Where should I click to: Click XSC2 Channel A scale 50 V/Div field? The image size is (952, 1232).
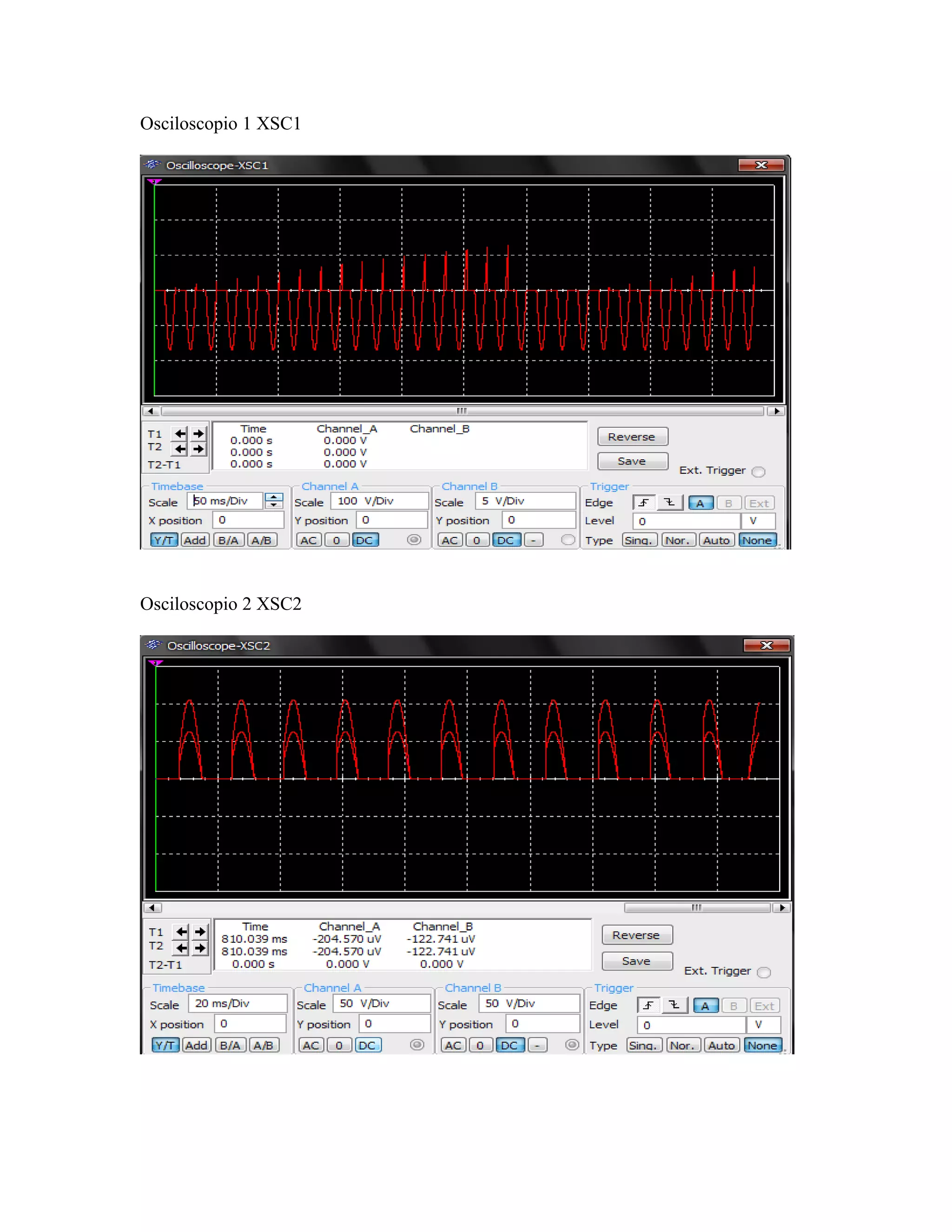[x=381, y=1004]
